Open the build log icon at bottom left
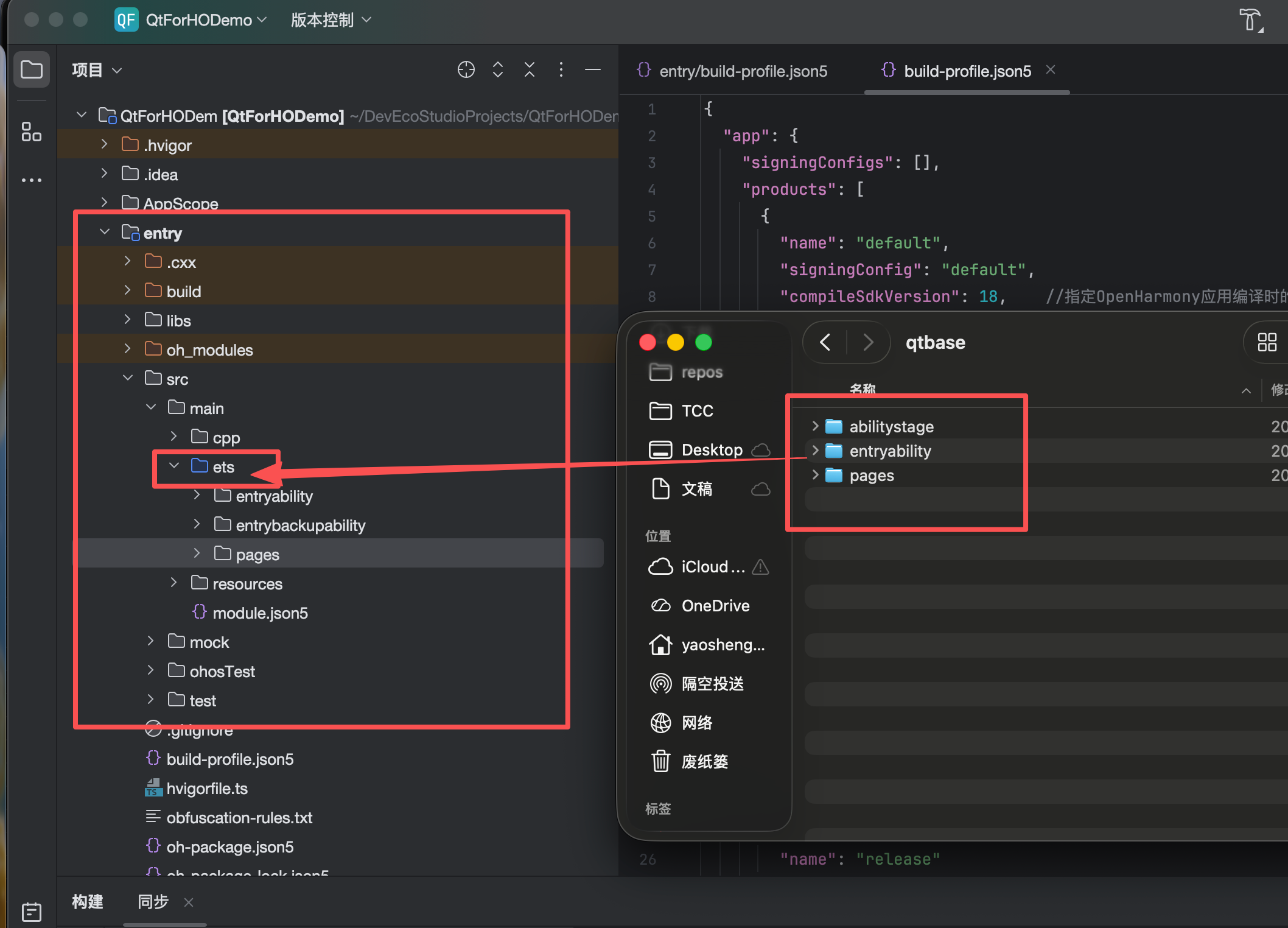1288x928 pixels. 31,912
